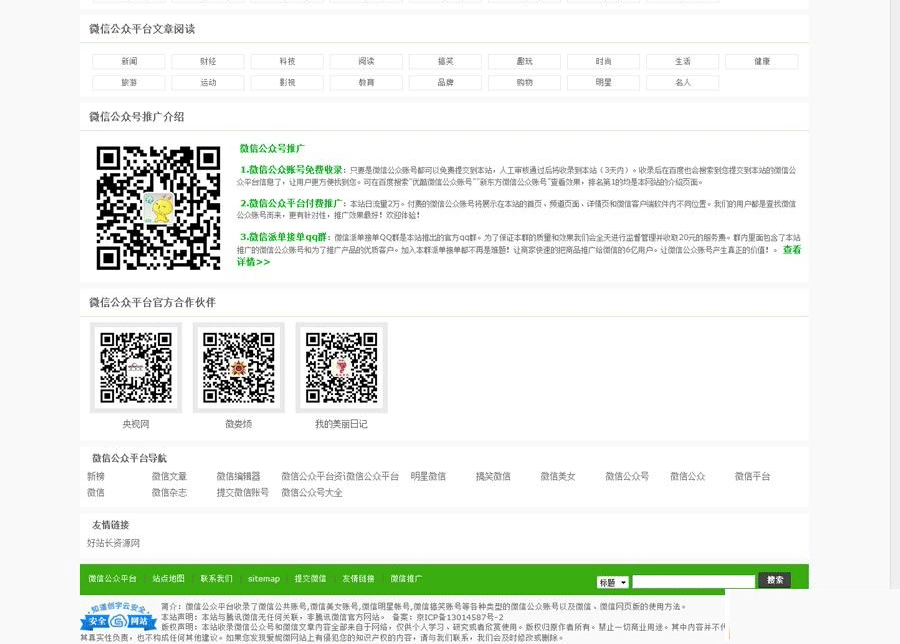Open the 购物 article category
Viewport: 900px width, 644px height.
525,83
